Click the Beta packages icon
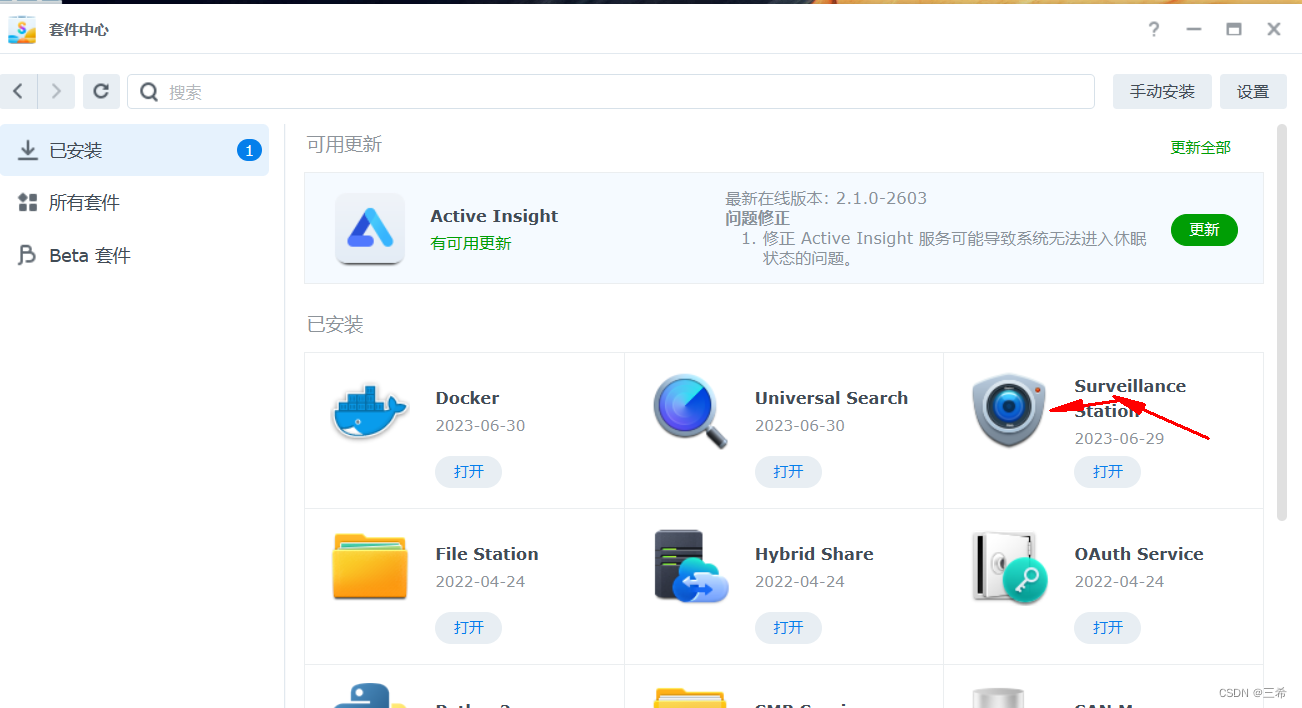This screenshot has width=1302, height=708. [28, 256]
